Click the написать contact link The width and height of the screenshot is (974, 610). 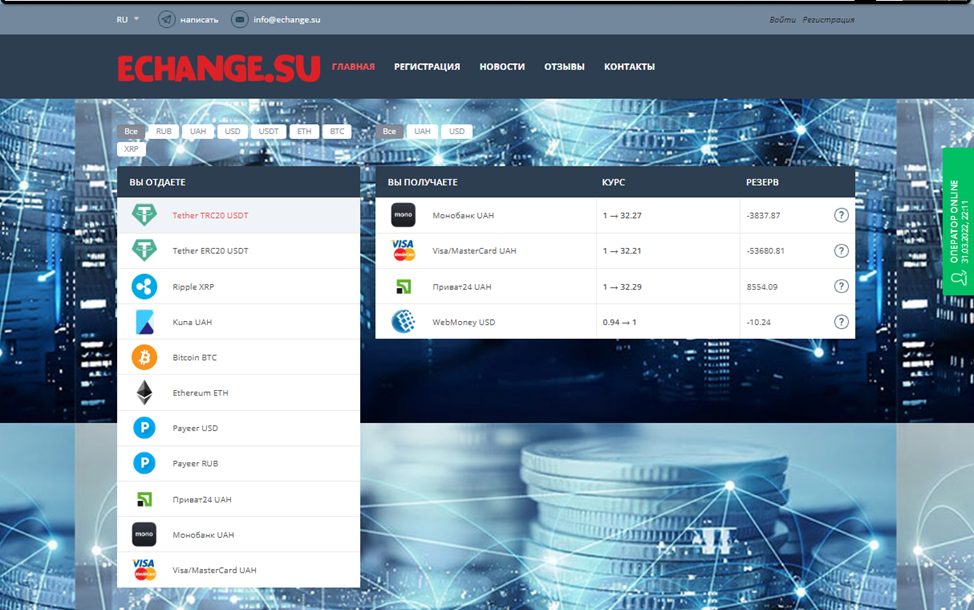(199, 20)
